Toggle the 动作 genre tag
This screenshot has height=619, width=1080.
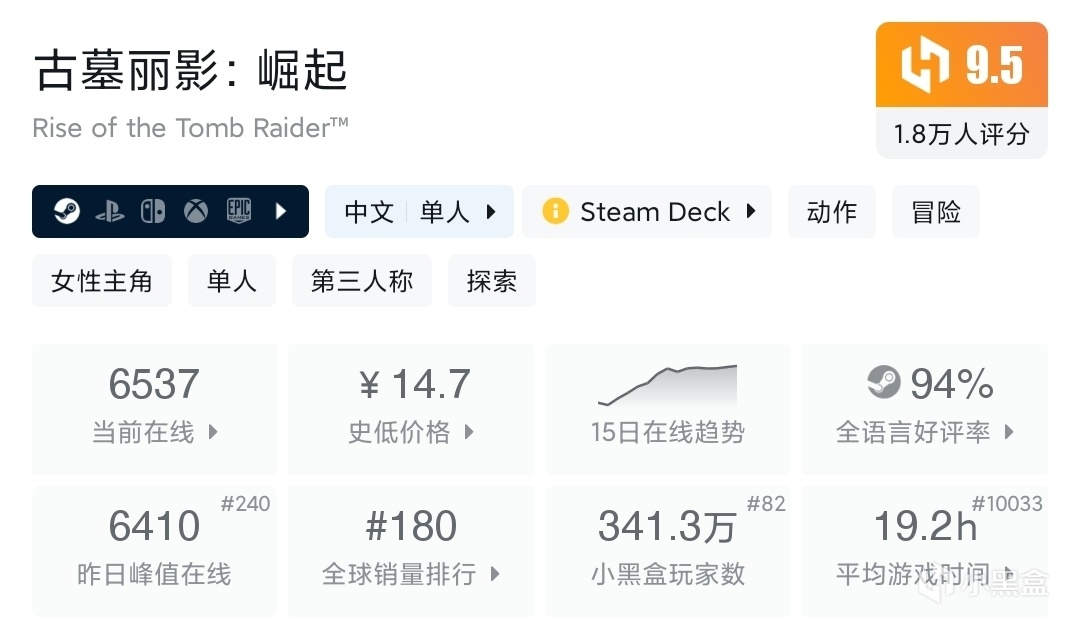pyautogui.click(x=832, y=211)
